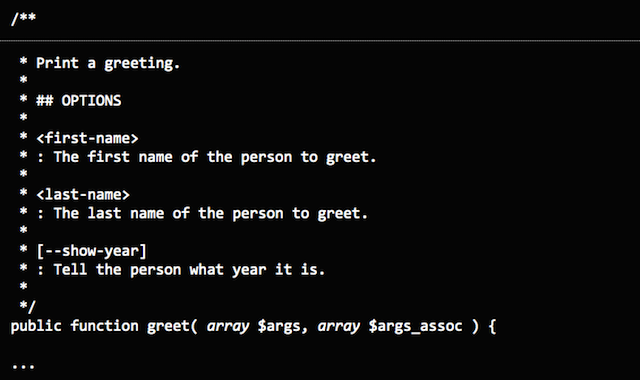The width and height of the screenshot is (640, 380).
Task: Click the 'public' keyword
Action: [36, 326]
